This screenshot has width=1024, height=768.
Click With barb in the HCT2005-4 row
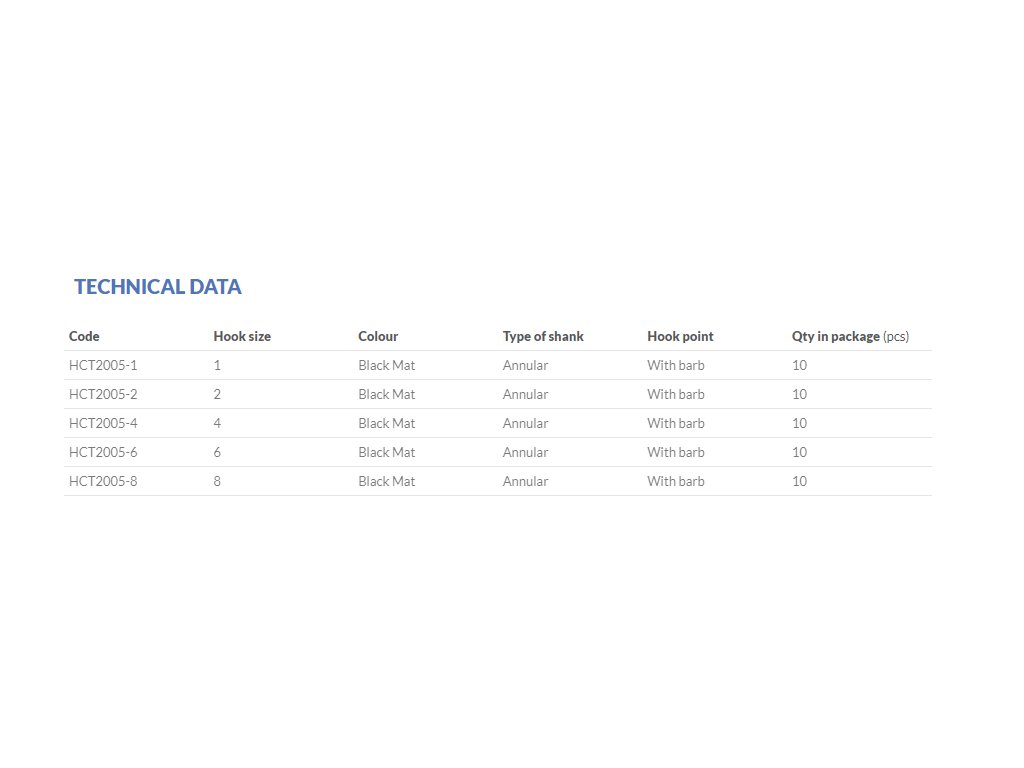pos(676,423)
